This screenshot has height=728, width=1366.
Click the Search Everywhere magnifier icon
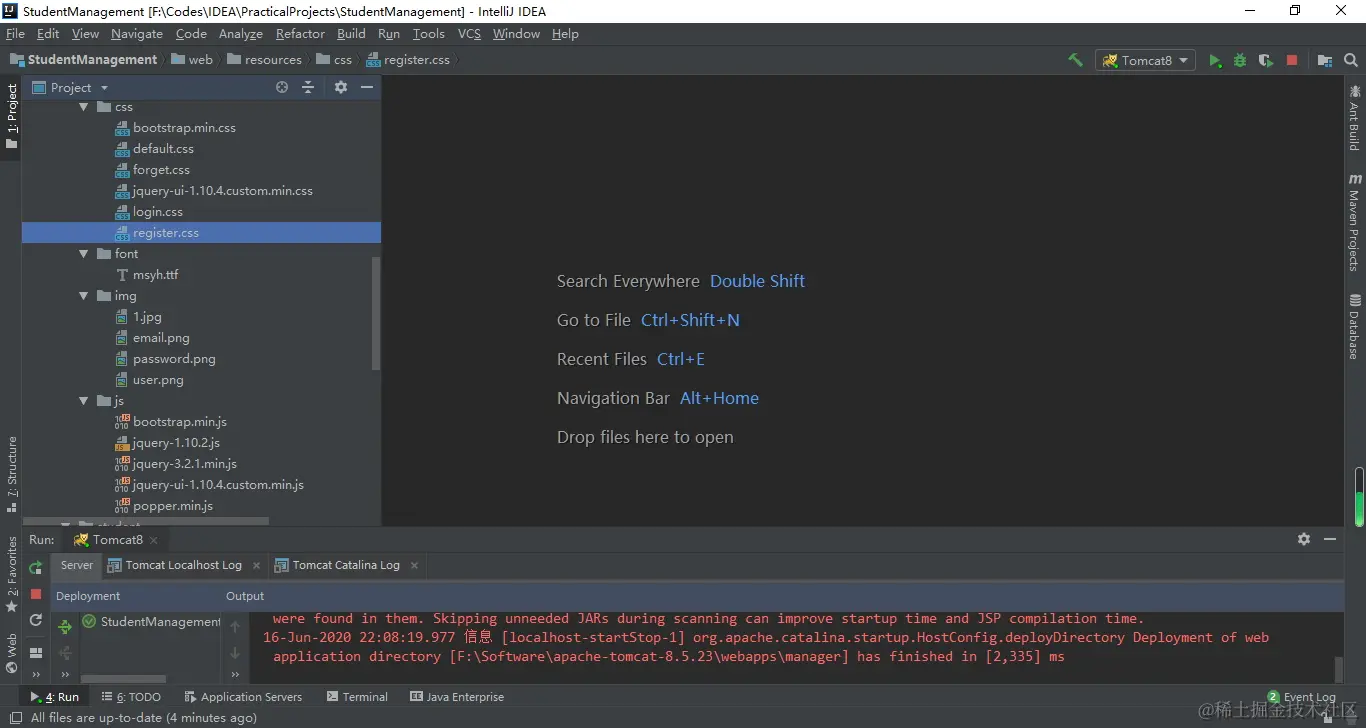(x=1352, y=60)
